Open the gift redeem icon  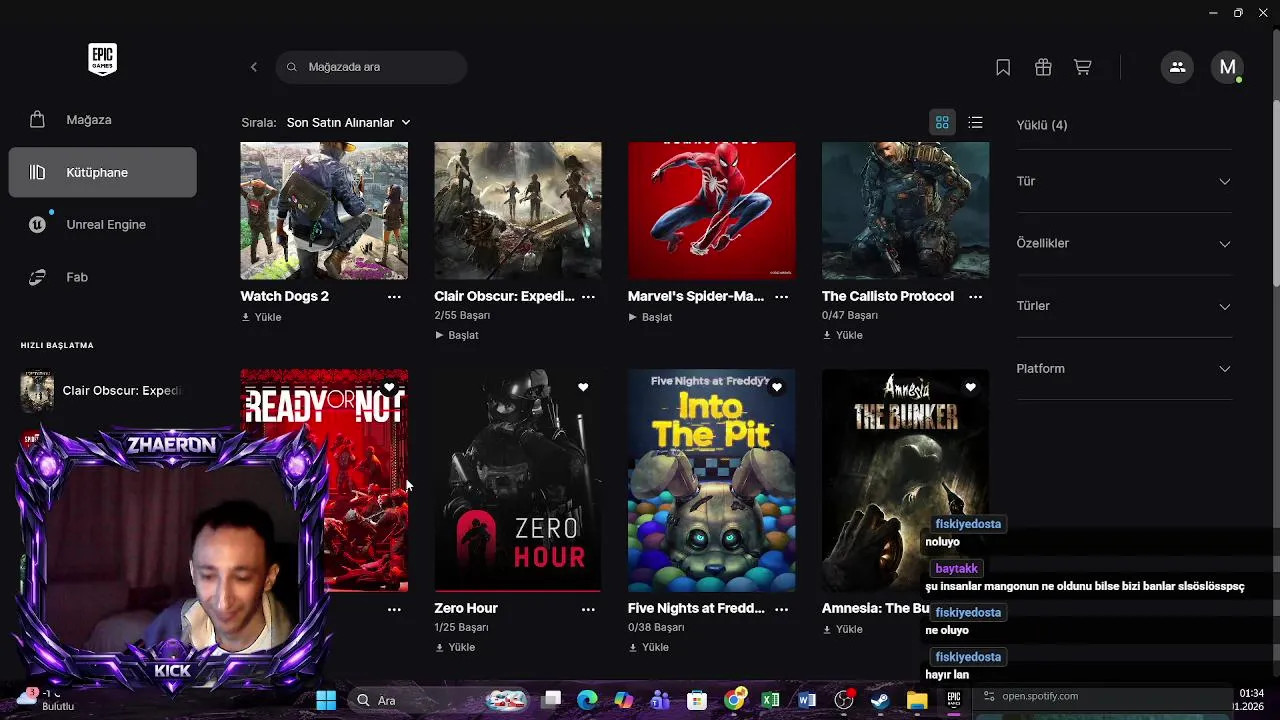1043,67
